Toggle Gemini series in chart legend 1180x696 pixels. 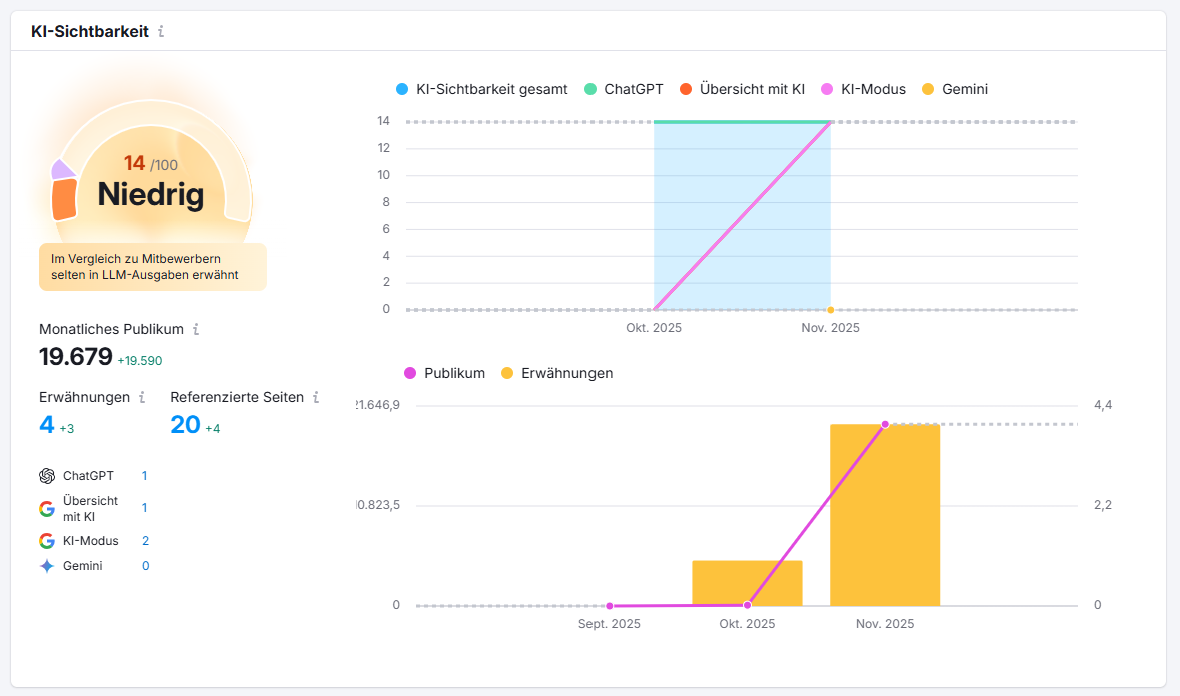(x=955, y=89)
